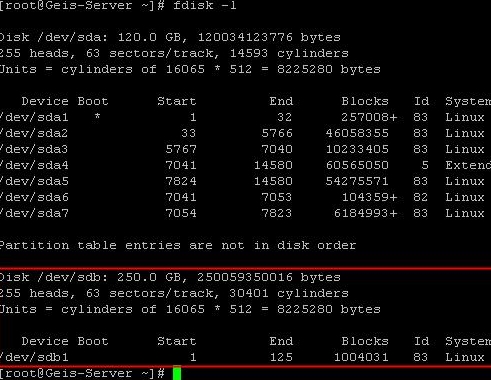Click the 'Blocks' column header of sda table
This screenshot has height=380, width=491.
pyautogui.click(x=365, y=101)
